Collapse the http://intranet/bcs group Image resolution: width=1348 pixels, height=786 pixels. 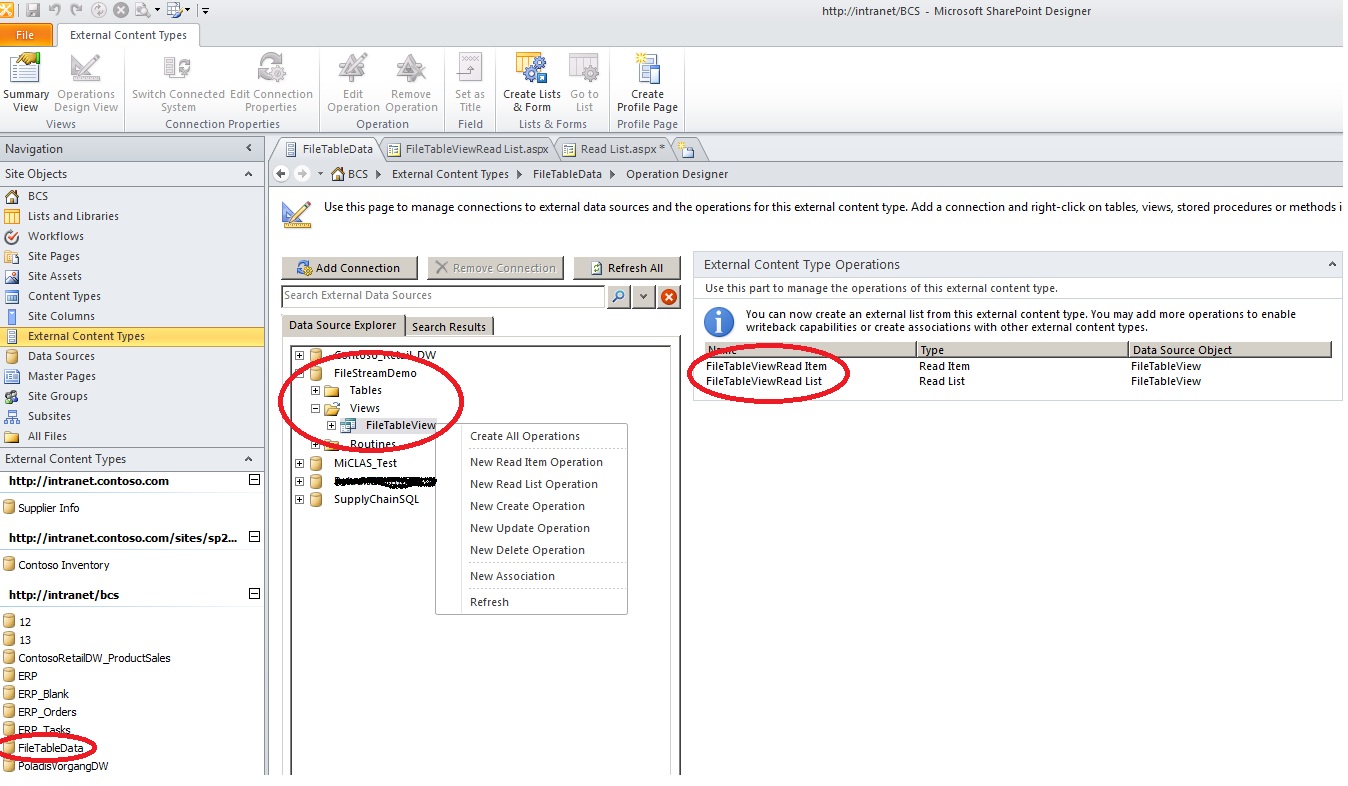[254, 595]
